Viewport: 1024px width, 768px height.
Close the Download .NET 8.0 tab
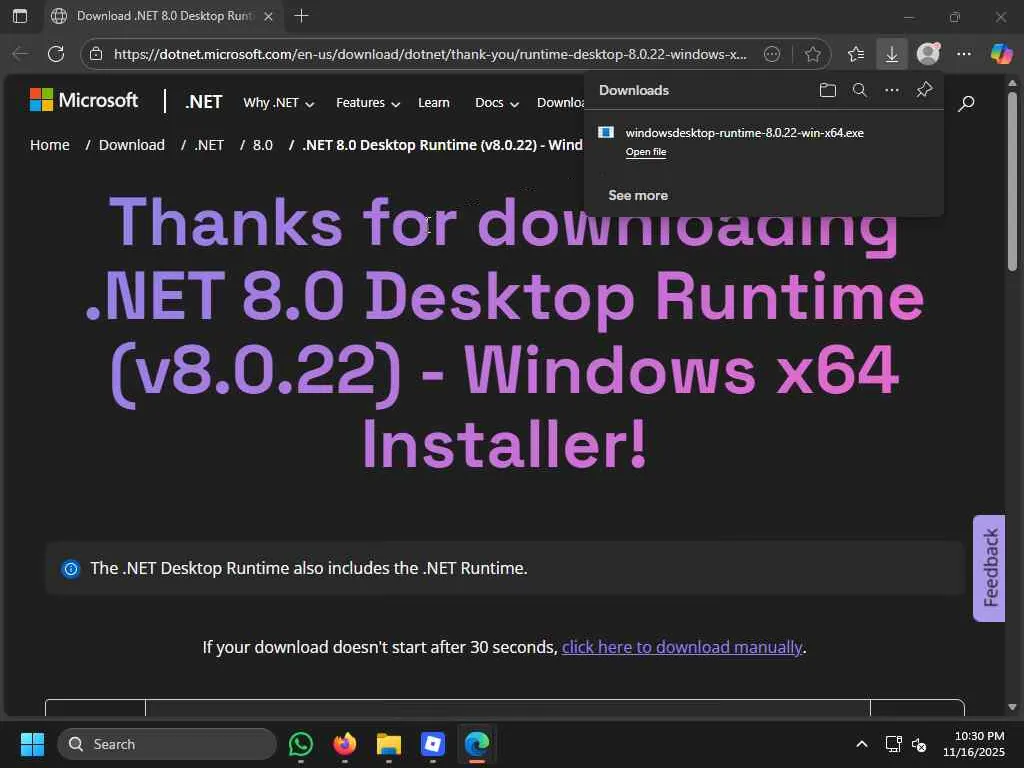268,16
